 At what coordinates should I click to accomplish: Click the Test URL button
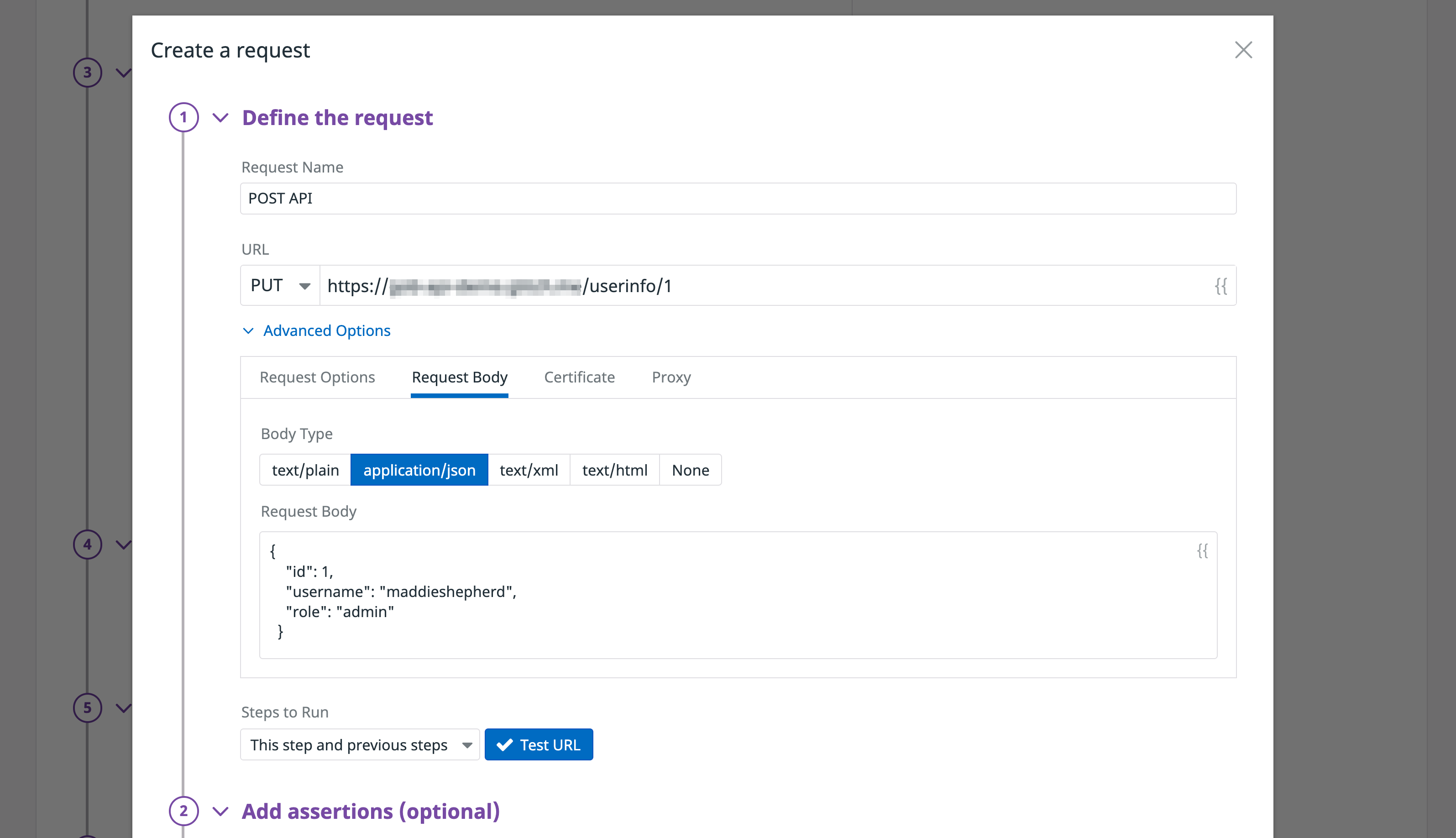tap(539, 744)
